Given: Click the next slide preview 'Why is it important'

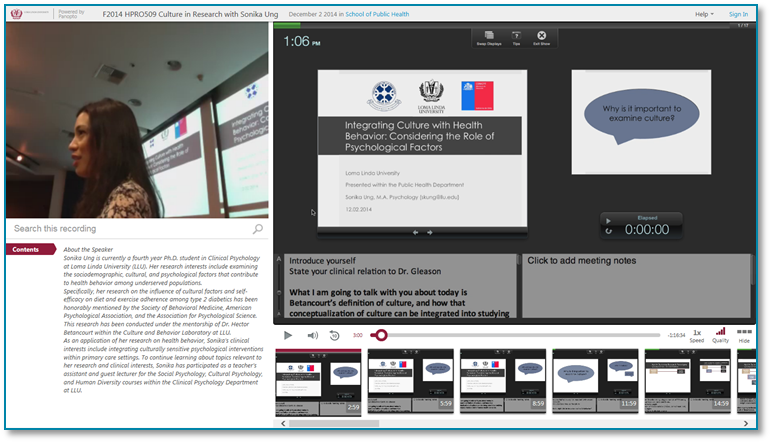Looking at the screenshot, I should pos(641,122).
